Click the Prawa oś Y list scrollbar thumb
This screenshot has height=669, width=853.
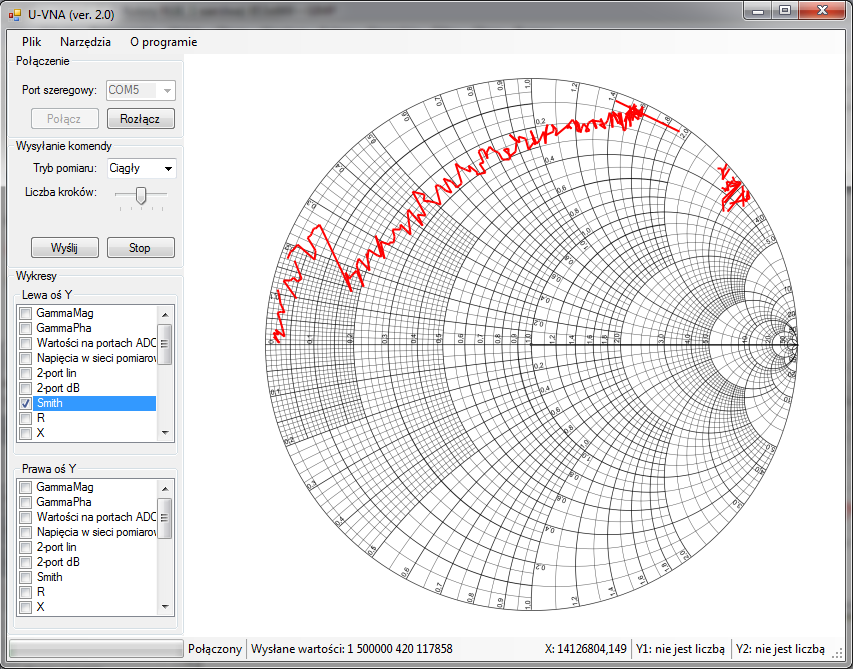pyautogui.click(x=165, y=518)
